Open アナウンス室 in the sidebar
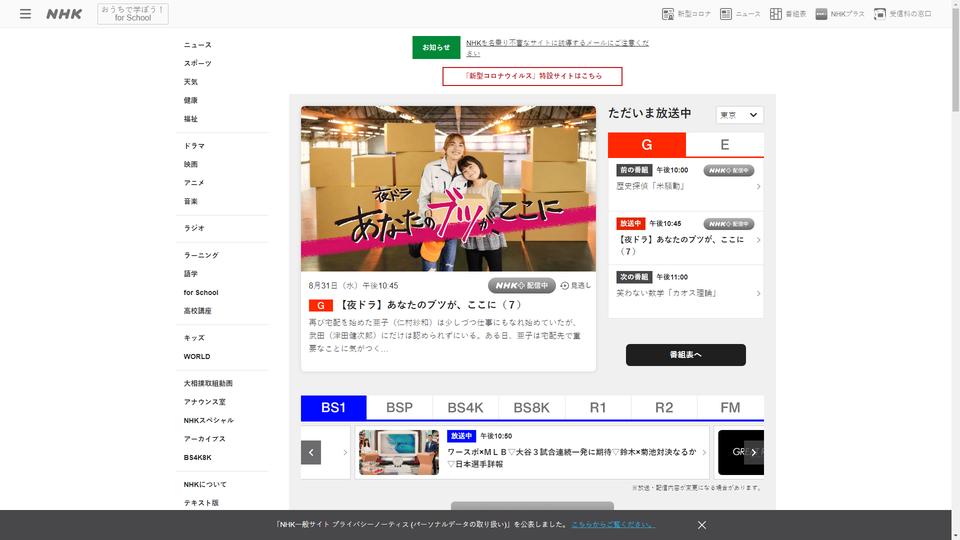The image size is (960, 540). (204, 402)
